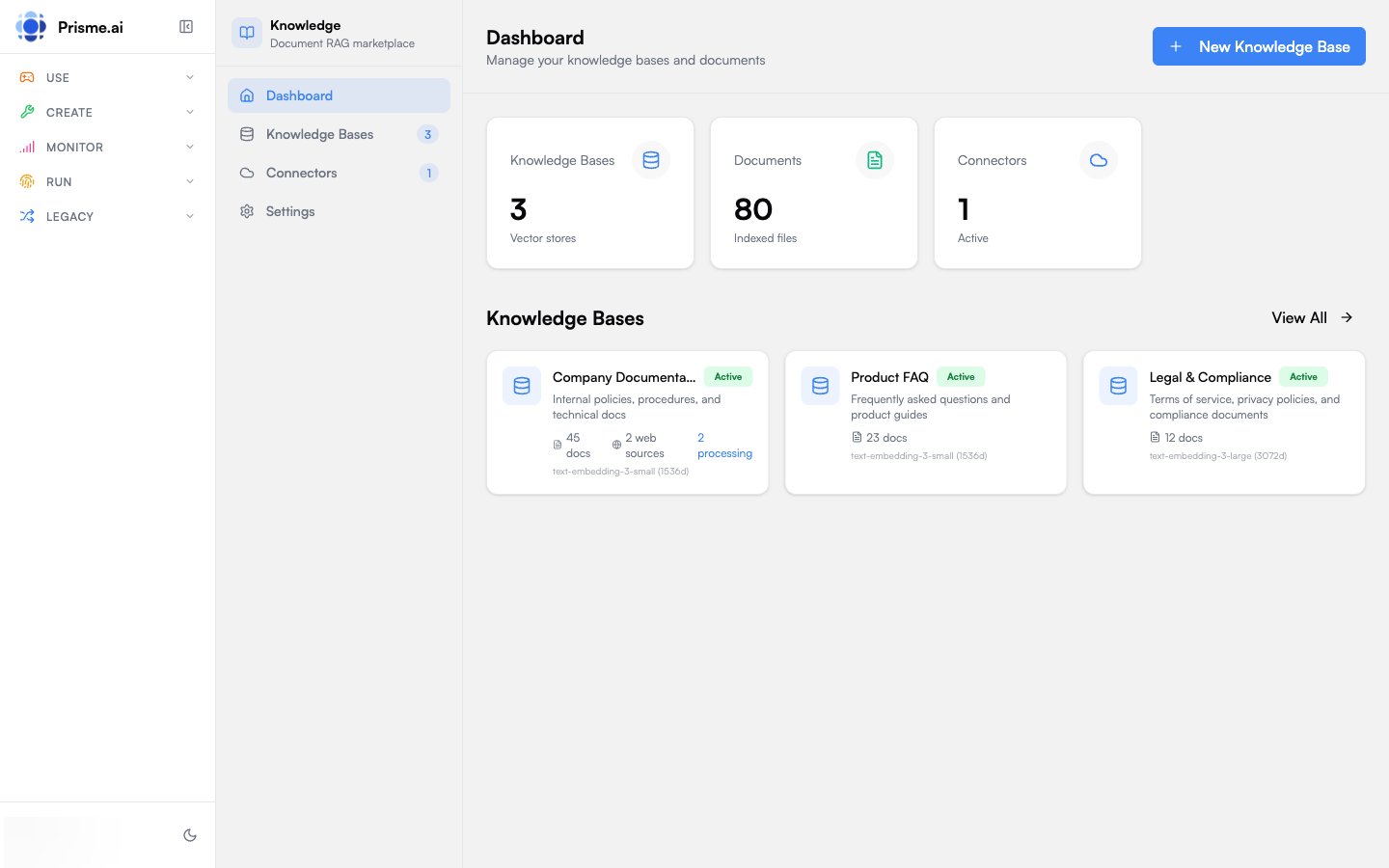Click the cloud icon on Connectors stat card
Image resolution: width=1389 pixels, height=868 pixels.
pos(1099,160)
